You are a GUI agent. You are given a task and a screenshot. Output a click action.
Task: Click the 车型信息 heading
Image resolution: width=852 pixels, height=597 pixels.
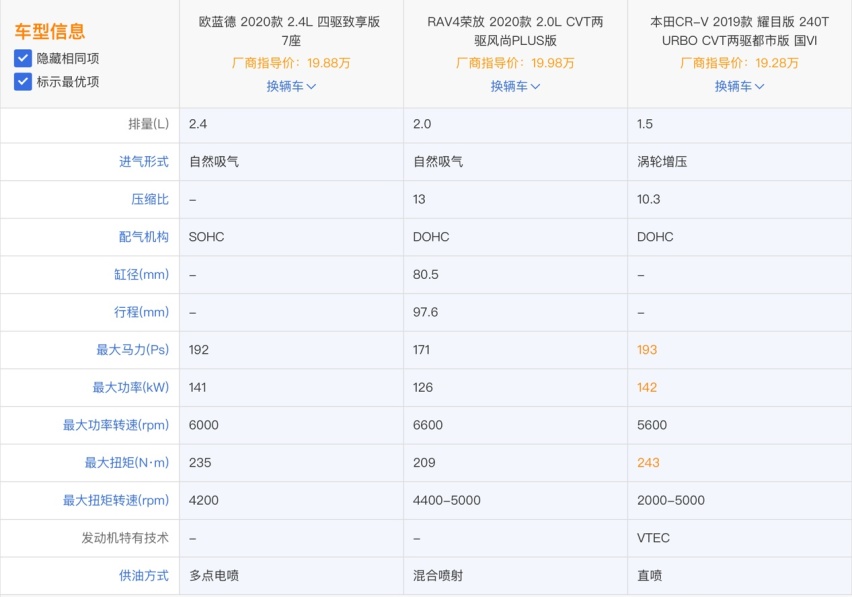coord(49,32)
